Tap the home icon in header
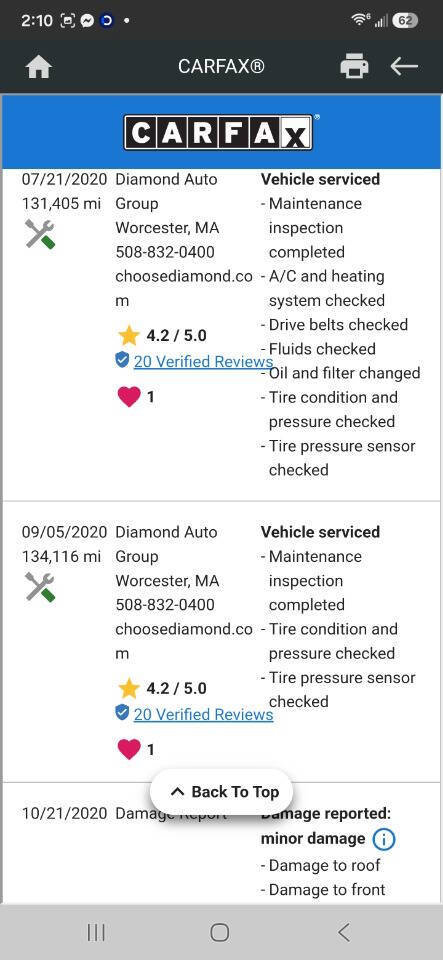The height and width of the screenshot is (960, 443). (x=39, y=67)
